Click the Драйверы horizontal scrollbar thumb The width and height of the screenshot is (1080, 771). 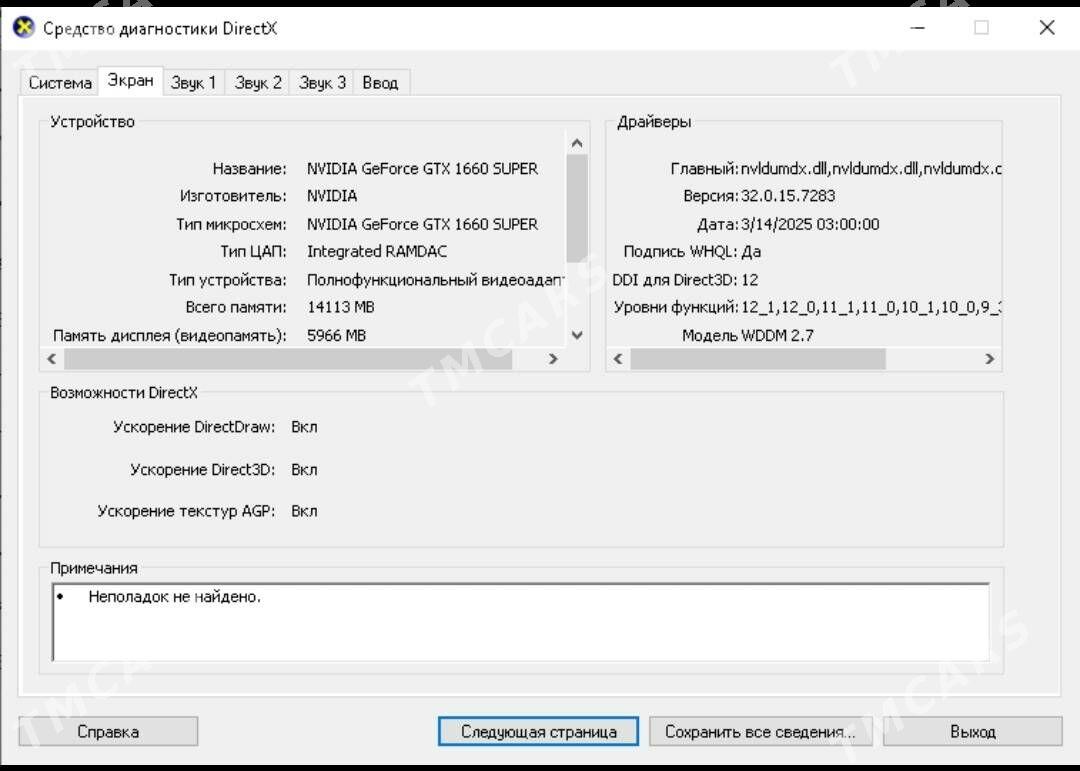tap(758, 359)
